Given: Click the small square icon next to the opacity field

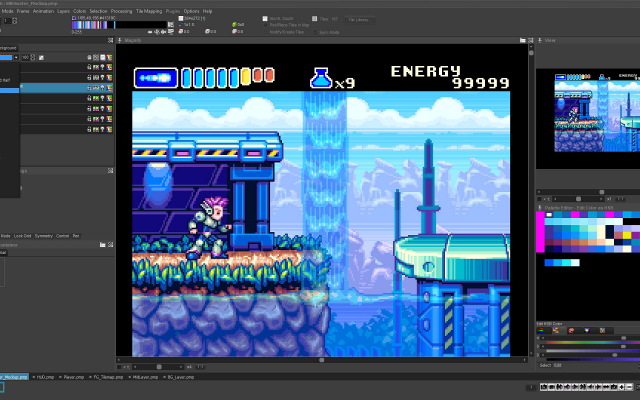Looking at the screenshot, I should pos(41,58).
